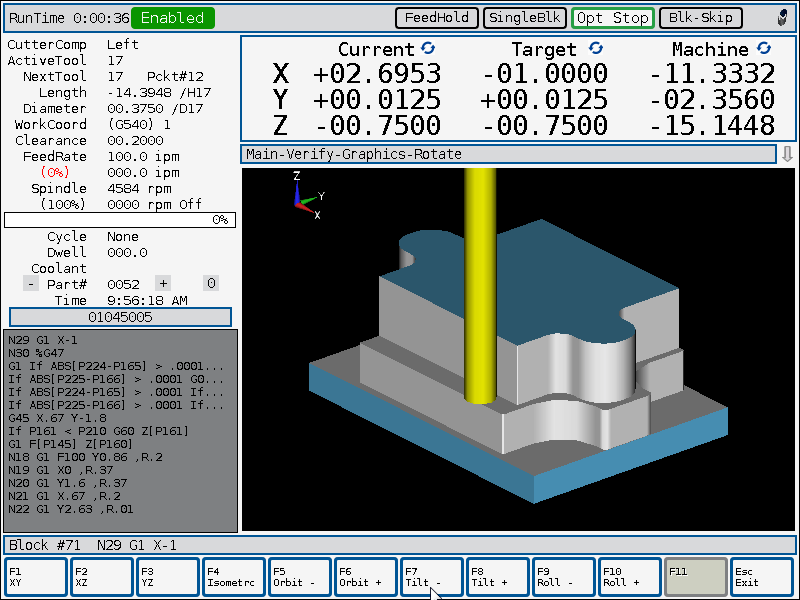800x600 pixels.
Task: Click the refresh icon beside Current
Action: (x=428, y=48)
